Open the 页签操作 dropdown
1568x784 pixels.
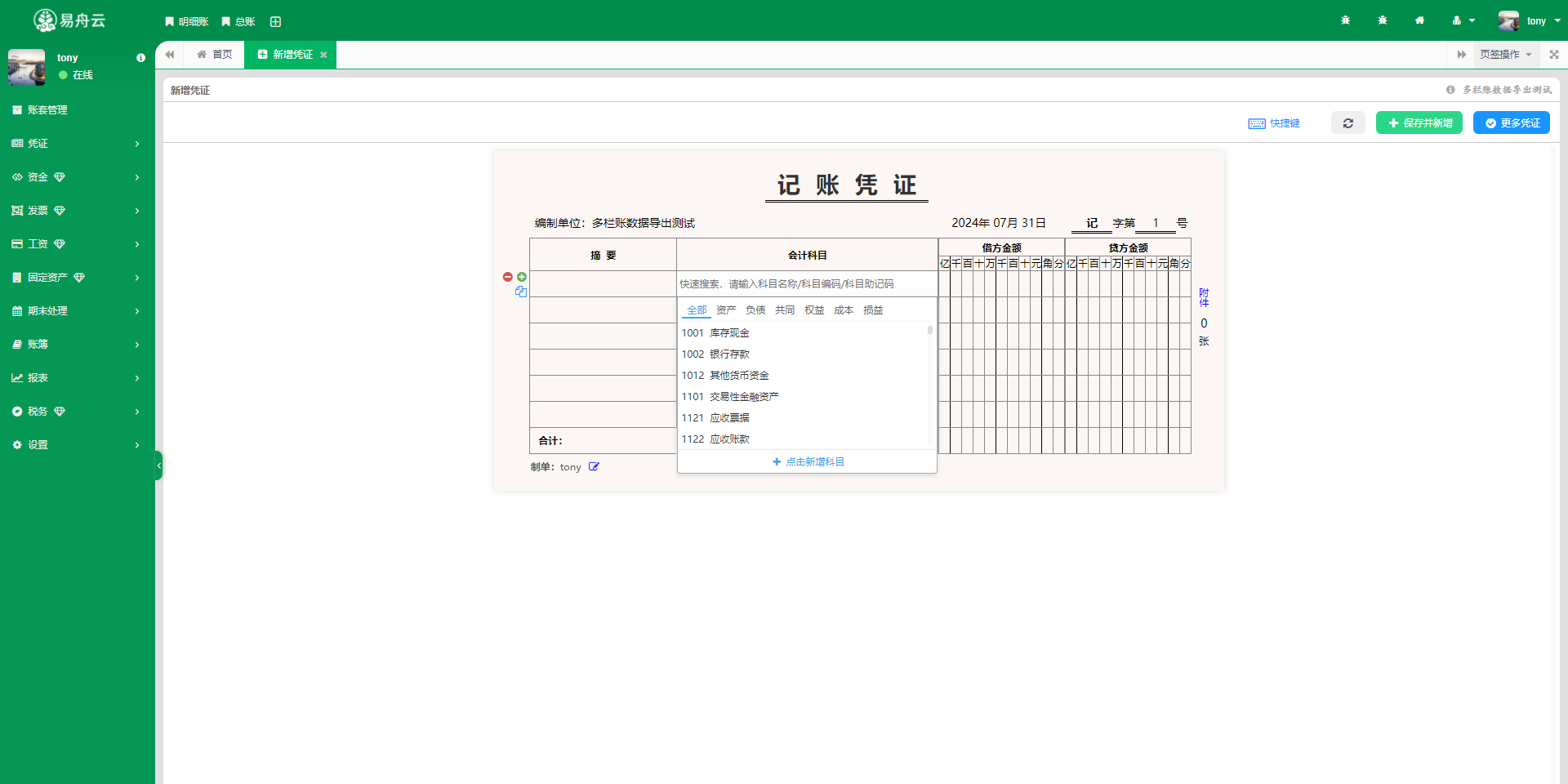click(1505, 55)
